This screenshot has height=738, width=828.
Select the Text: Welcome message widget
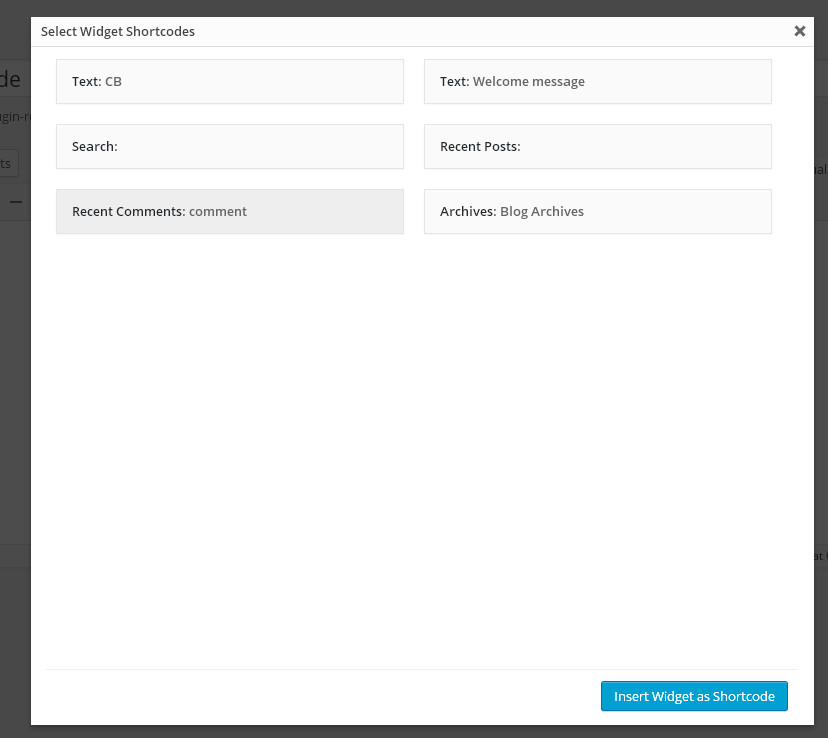[x=598, y=81]
